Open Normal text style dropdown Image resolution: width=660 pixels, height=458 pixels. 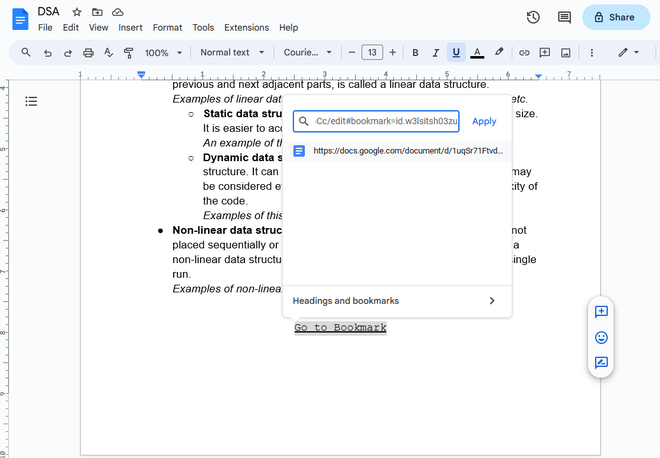coord(232,53)
